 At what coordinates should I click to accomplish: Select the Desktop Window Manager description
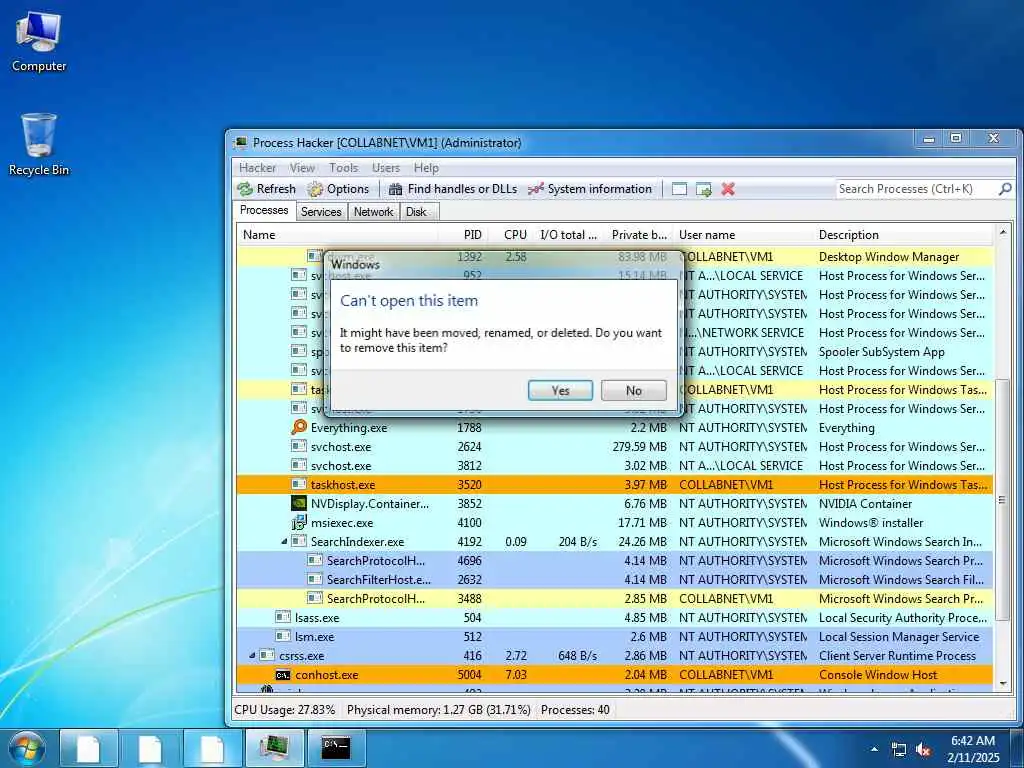(x=889, y=257)
